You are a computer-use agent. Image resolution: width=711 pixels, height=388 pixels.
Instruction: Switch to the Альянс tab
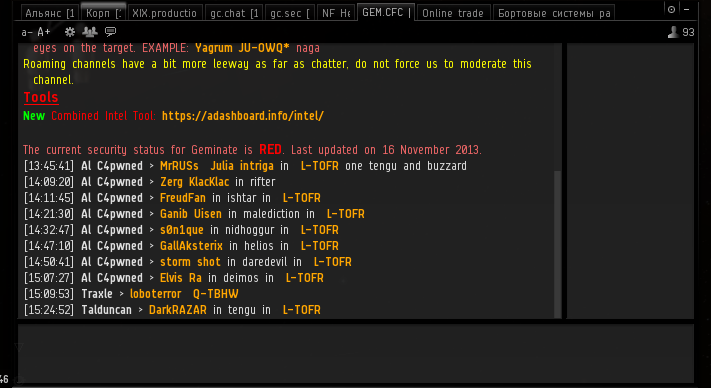(x=50, y=13)
